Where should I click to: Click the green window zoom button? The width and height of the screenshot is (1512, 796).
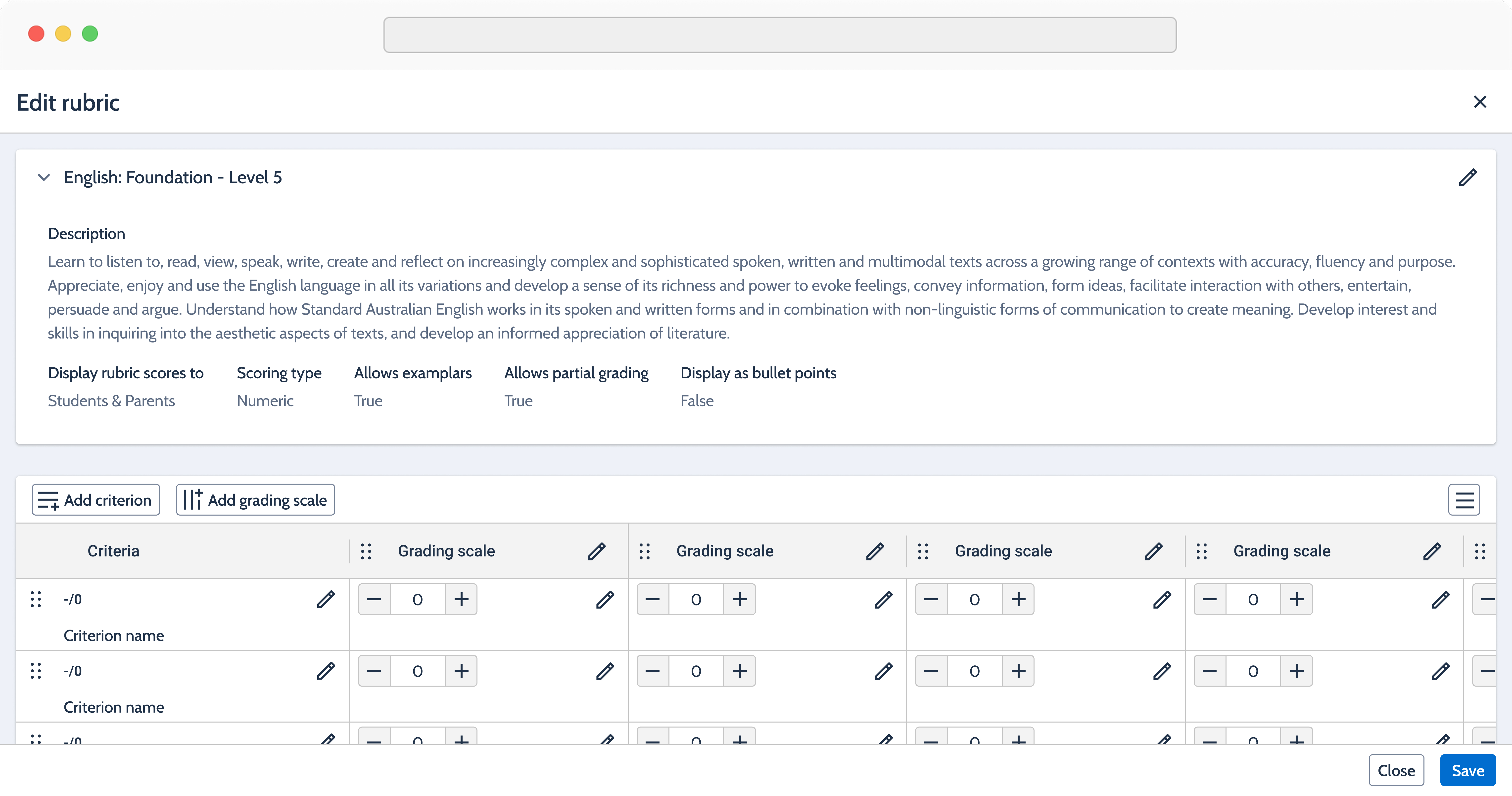[x=90, y=34]
